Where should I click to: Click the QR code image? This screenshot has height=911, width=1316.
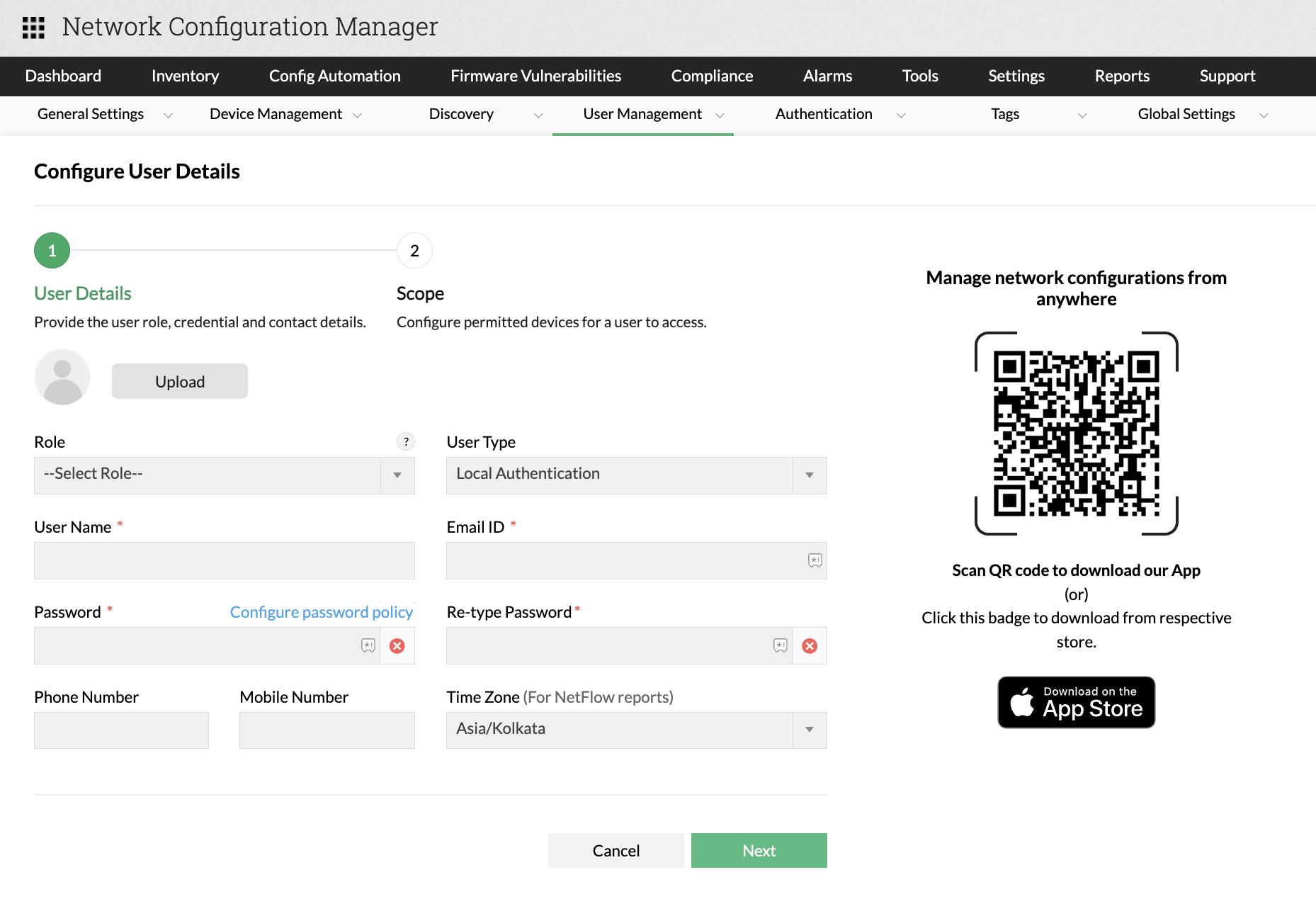pyautogui.click(x=1077, y=433)
